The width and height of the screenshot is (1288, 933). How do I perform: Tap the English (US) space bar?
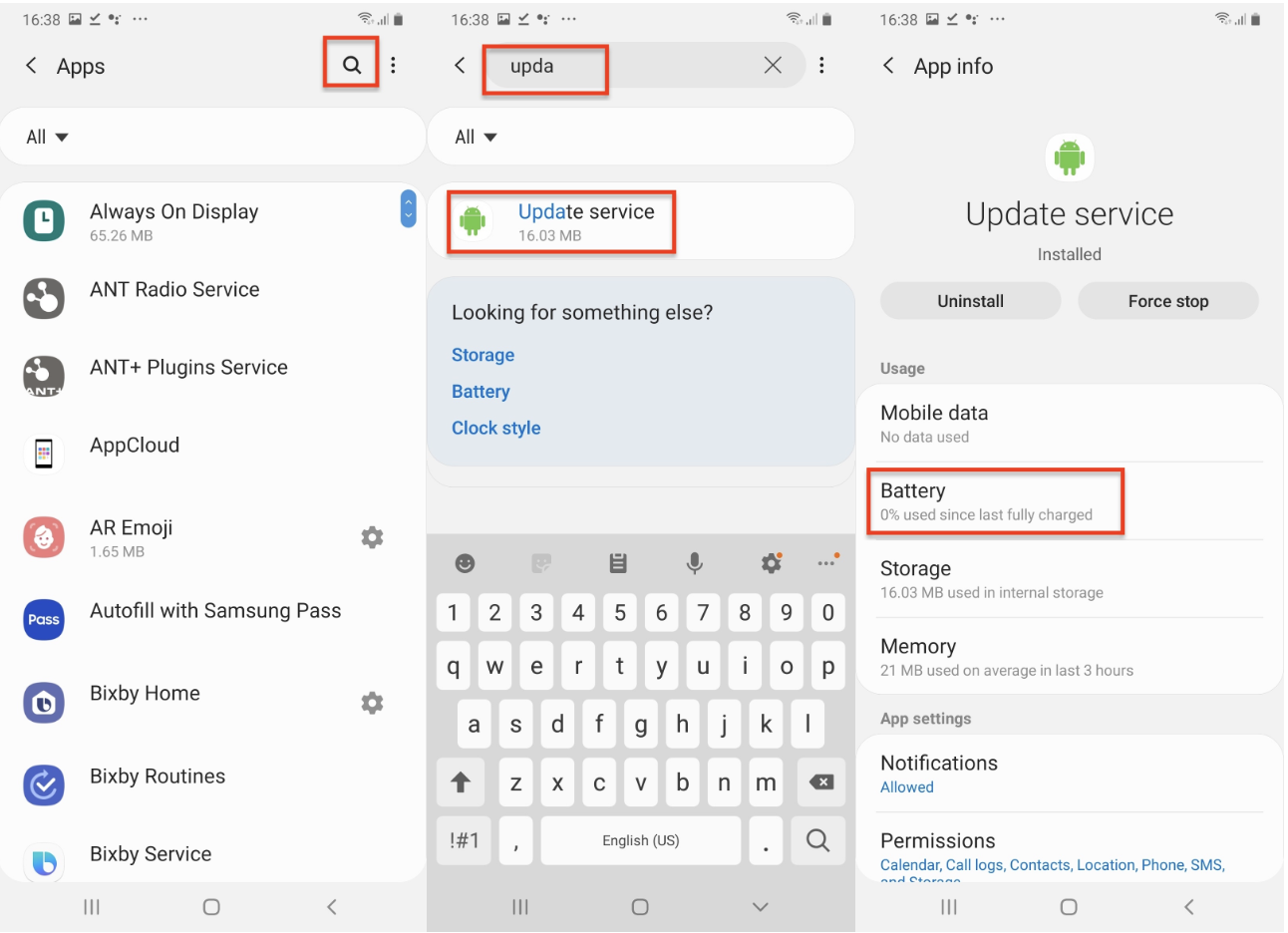tap(641, 840)
